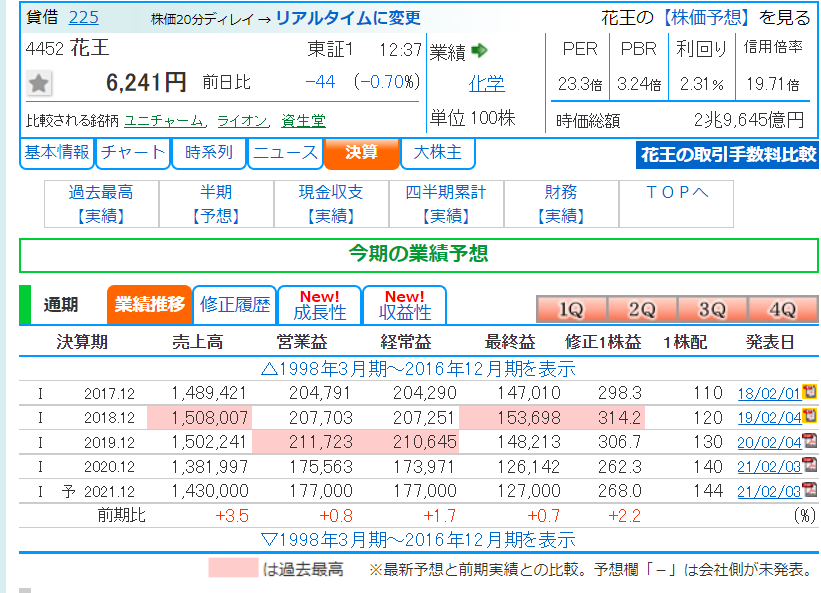Open the 修正履歴 tab
821x593 pixels.
(x=235, y=305)
